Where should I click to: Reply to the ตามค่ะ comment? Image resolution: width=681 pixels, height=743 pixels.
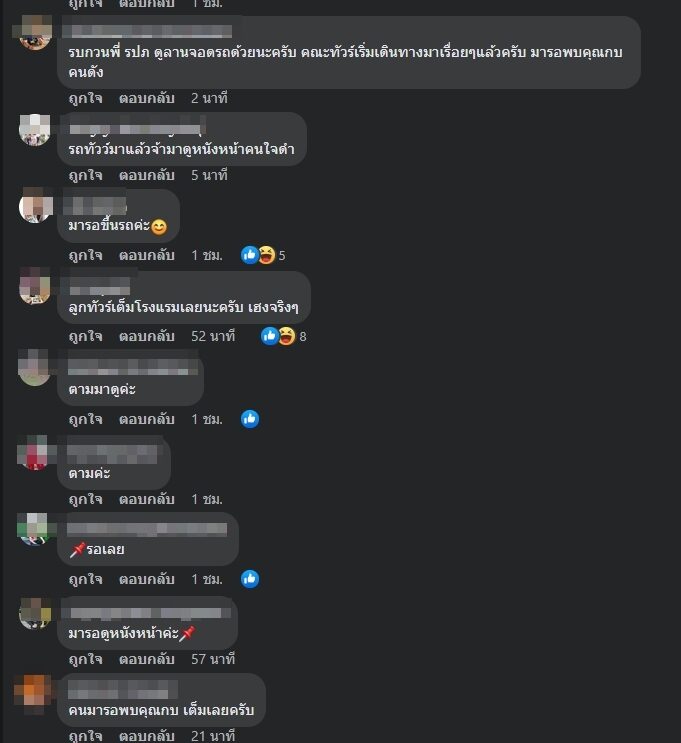coord(146,499)
